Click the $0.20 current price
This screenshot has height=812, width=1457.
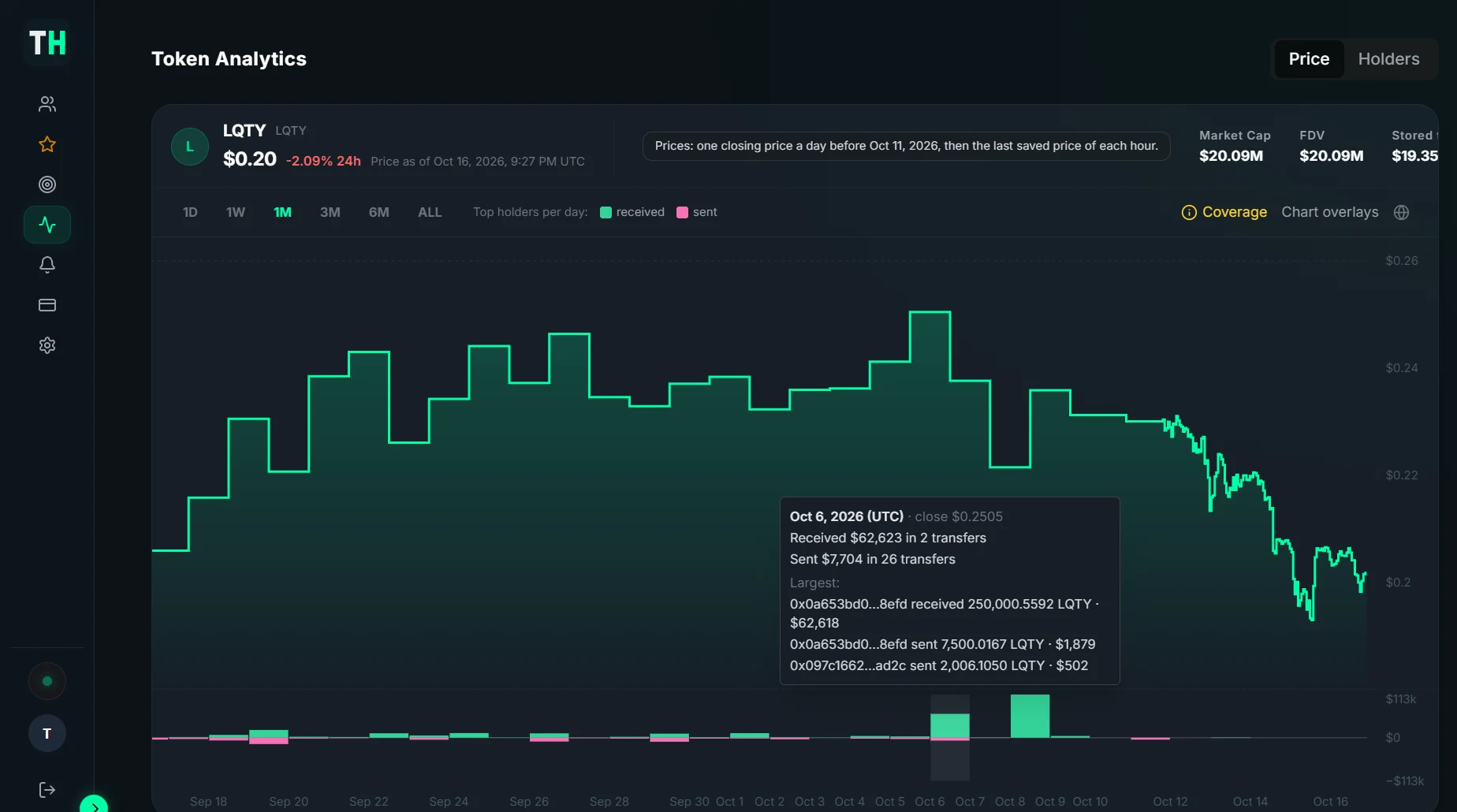coord(250,159)
